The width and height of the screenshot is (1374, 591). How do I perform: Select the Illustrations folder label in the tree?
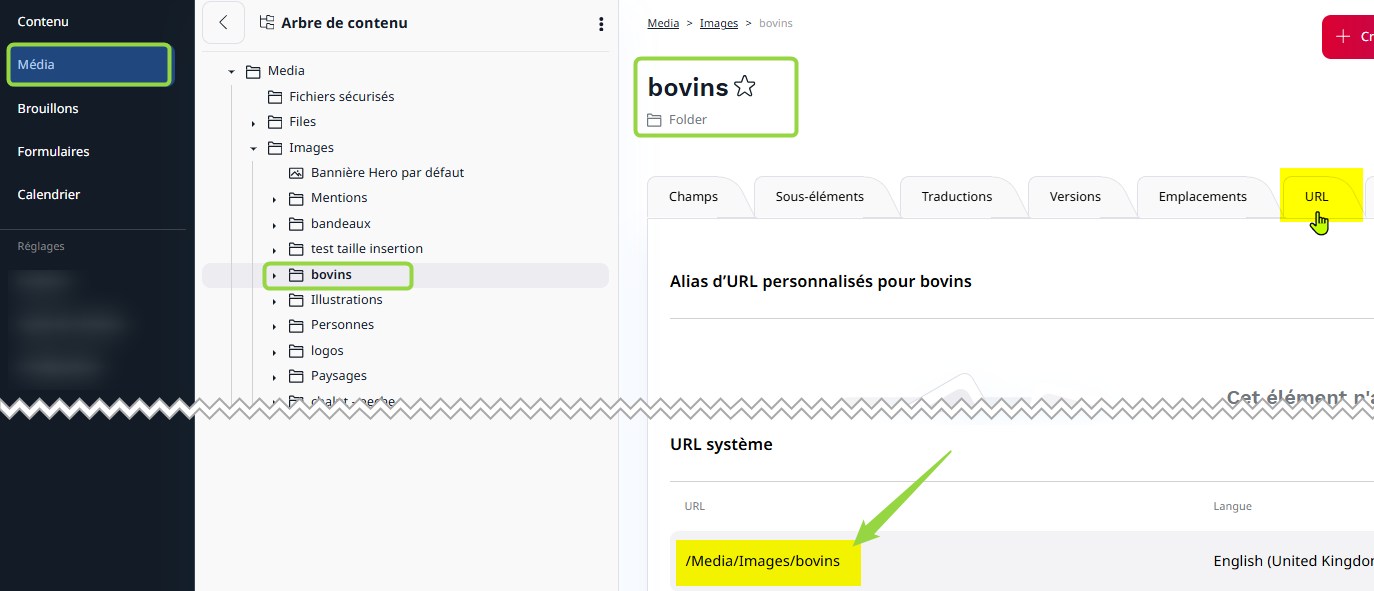coord(347,300)
